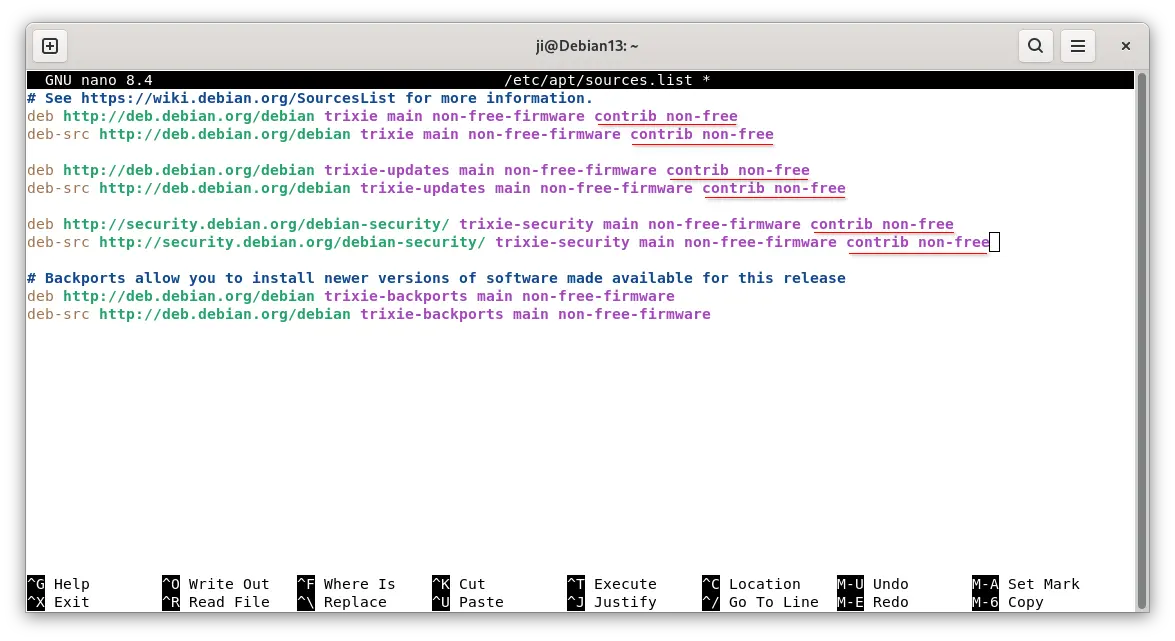Viewport: 1175px width, 641px height.
Task: Click the ^R Read File shortcut
Action: [x=216, y=602]
